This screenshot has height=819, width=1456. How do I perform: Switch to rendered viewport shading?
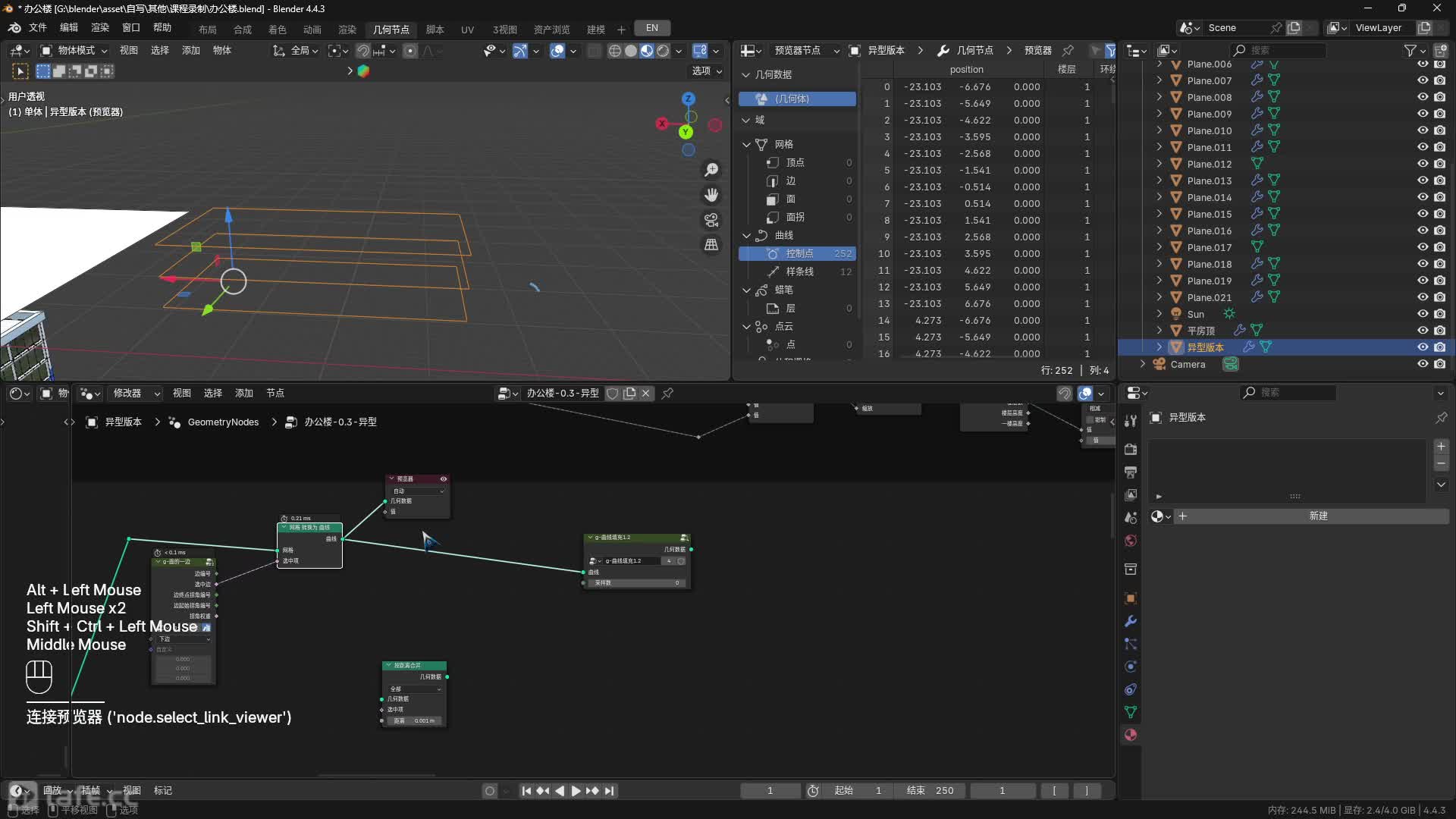click(664, 51)
